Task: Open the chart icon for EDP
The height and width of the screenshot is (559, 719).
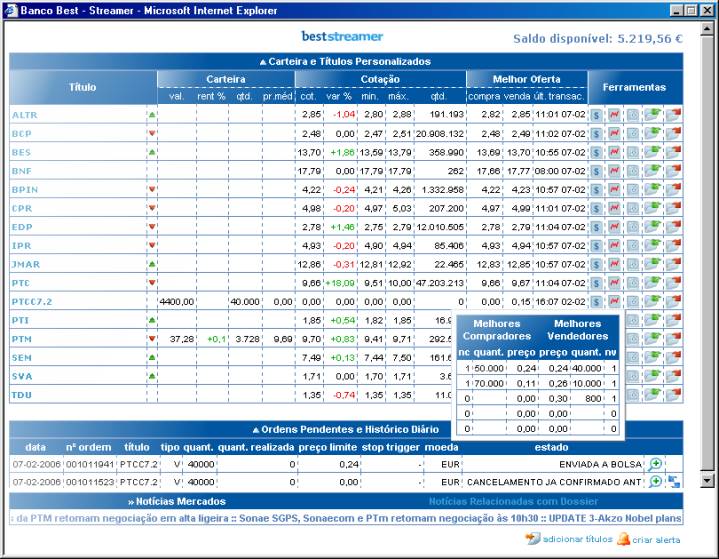Action: 614,227
